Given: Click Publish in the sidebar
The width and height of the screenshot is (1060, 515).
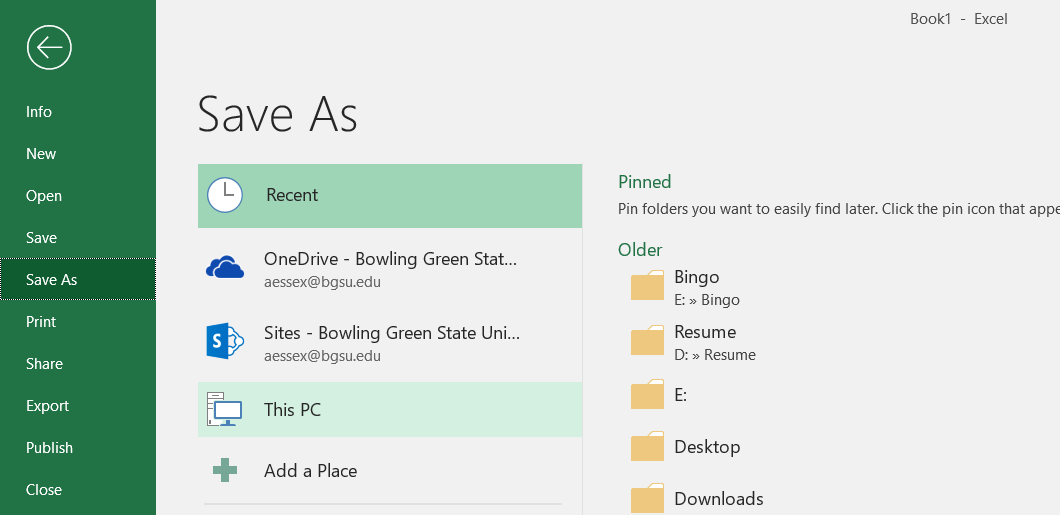Looking at the screenshot, I should [49, 448].
